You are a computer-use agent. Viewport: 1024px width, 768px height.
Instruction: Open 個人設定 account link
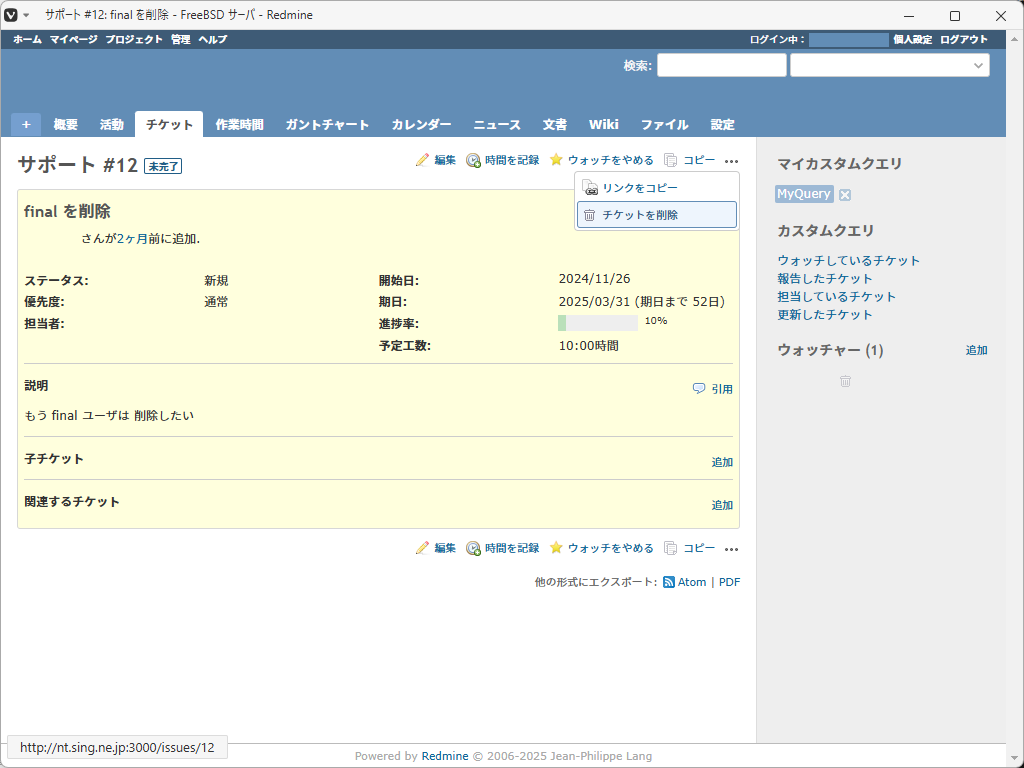(913, 39)
